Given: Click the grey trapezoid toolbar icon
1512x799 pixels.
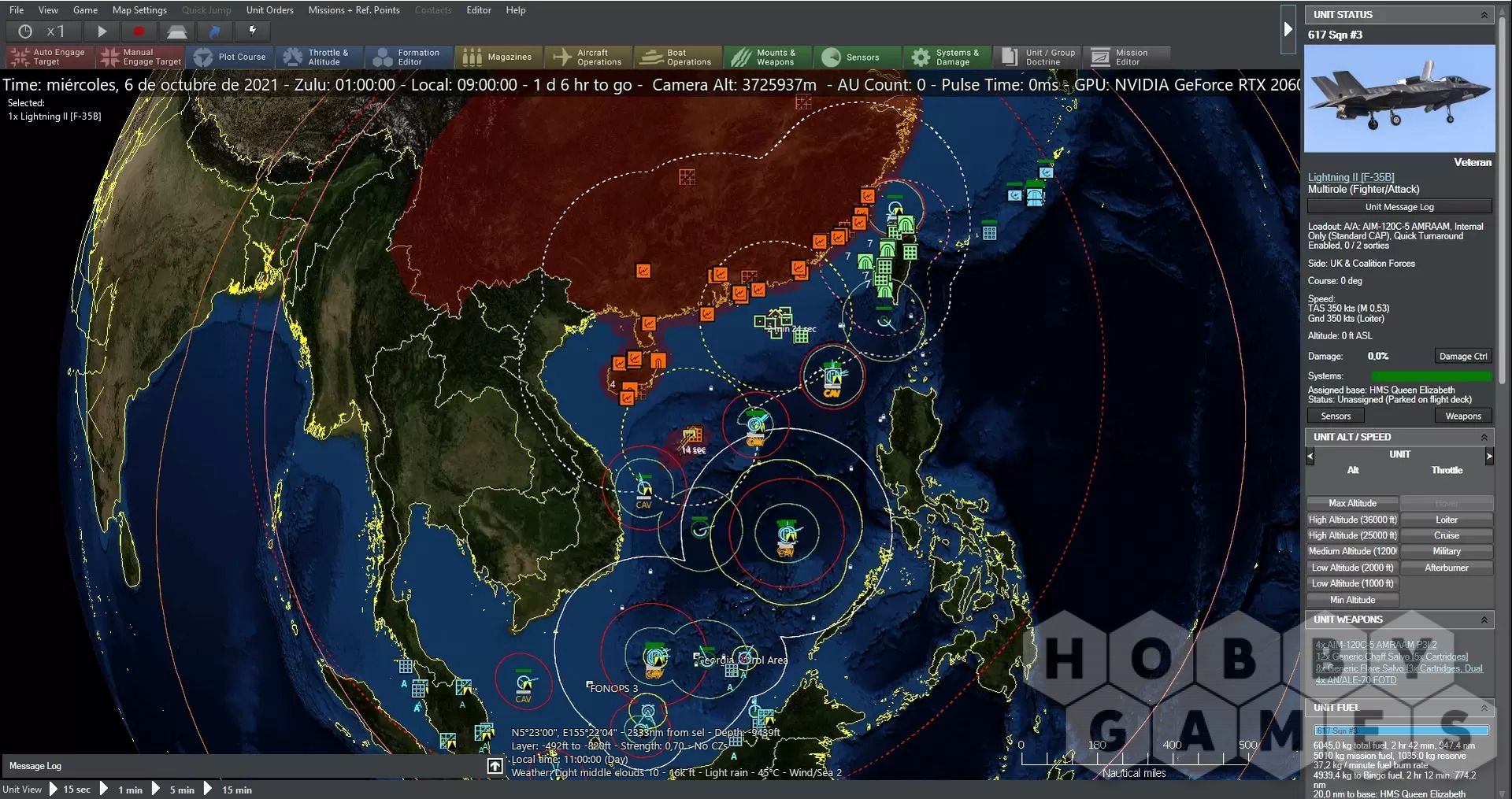Looking at the screenshot, I should (x=176, y=31).
